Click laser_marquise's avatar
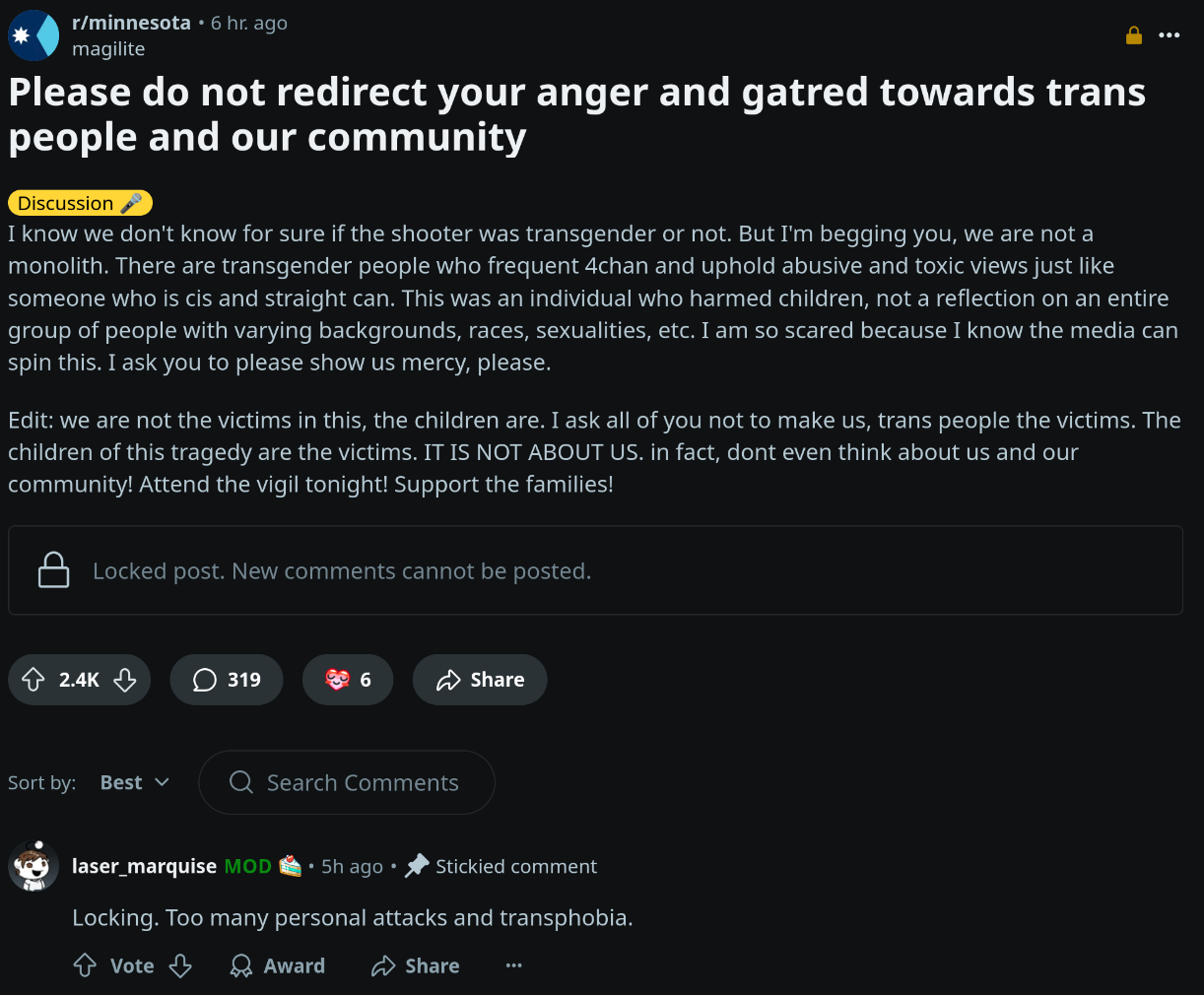Screen dimensions: 1204x995 tap(33, 866)
